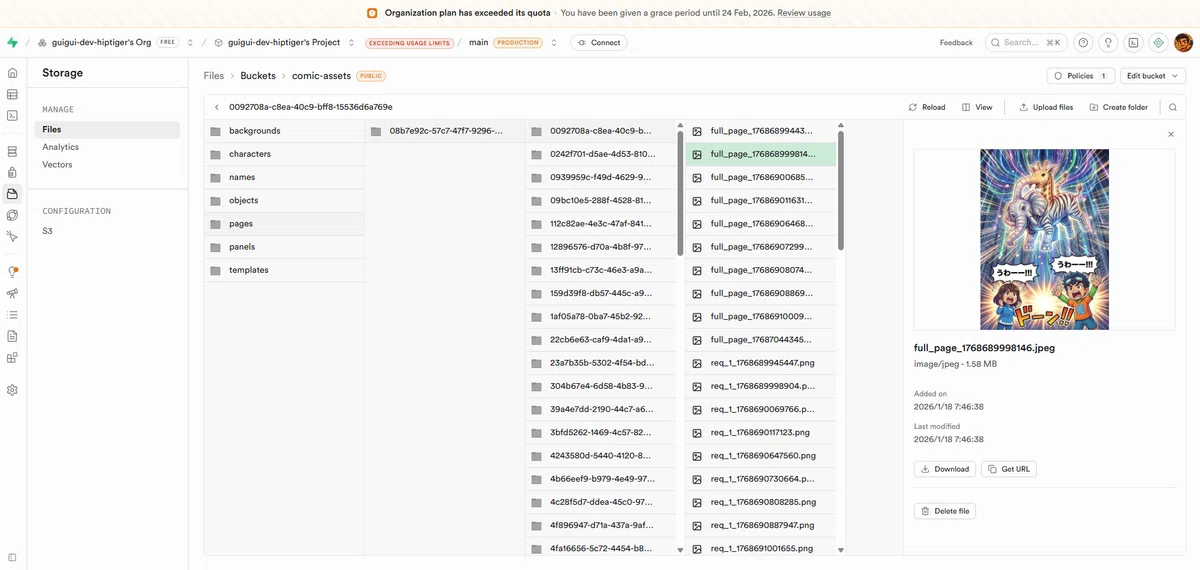Click the file explorer search magnifier icon
The width and height of the screenshot is (1200, 570).
coord(1173,107)
